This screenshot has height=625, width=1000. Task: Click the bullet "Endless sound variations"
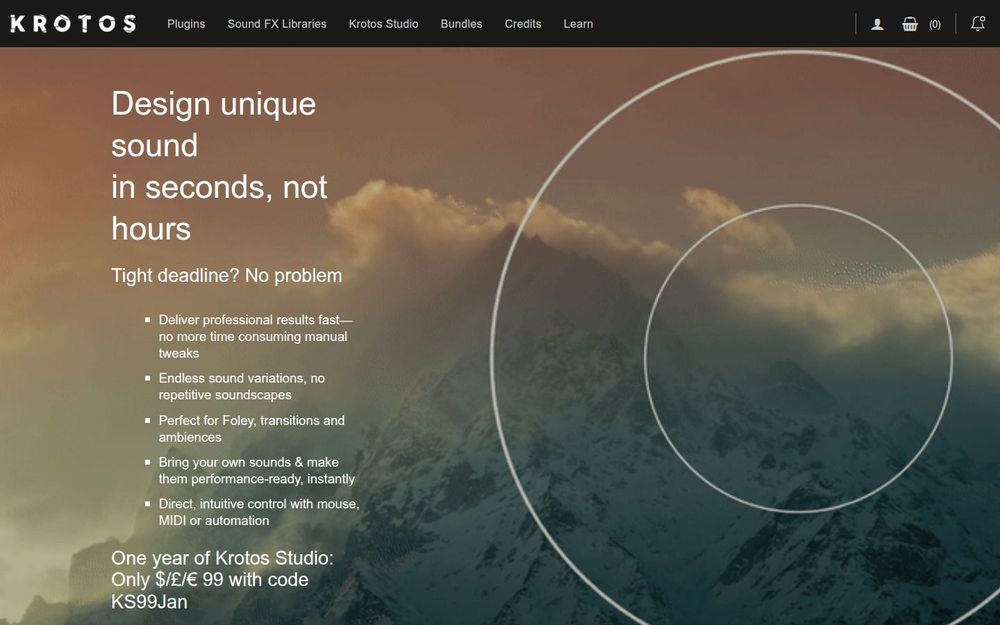(242, 386)
